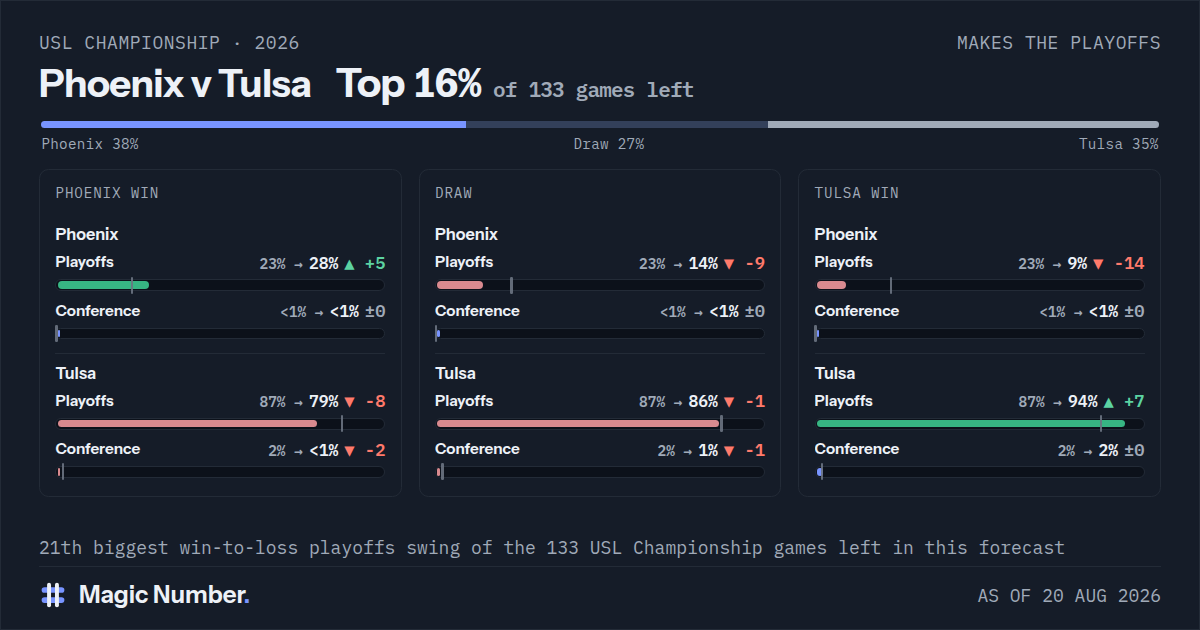
Task: Click the green up arrow beside Tulsa 94%
Action: [x=1108, y=403]
